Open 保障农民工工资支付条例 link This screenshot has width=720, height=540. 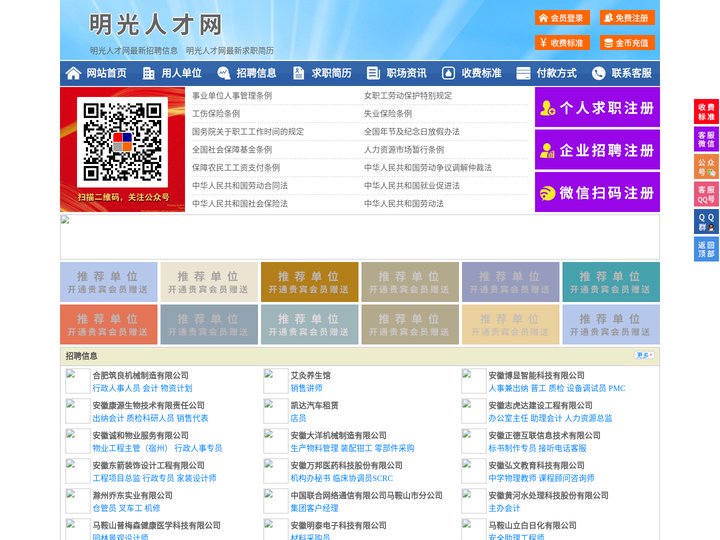click(236, 168)
